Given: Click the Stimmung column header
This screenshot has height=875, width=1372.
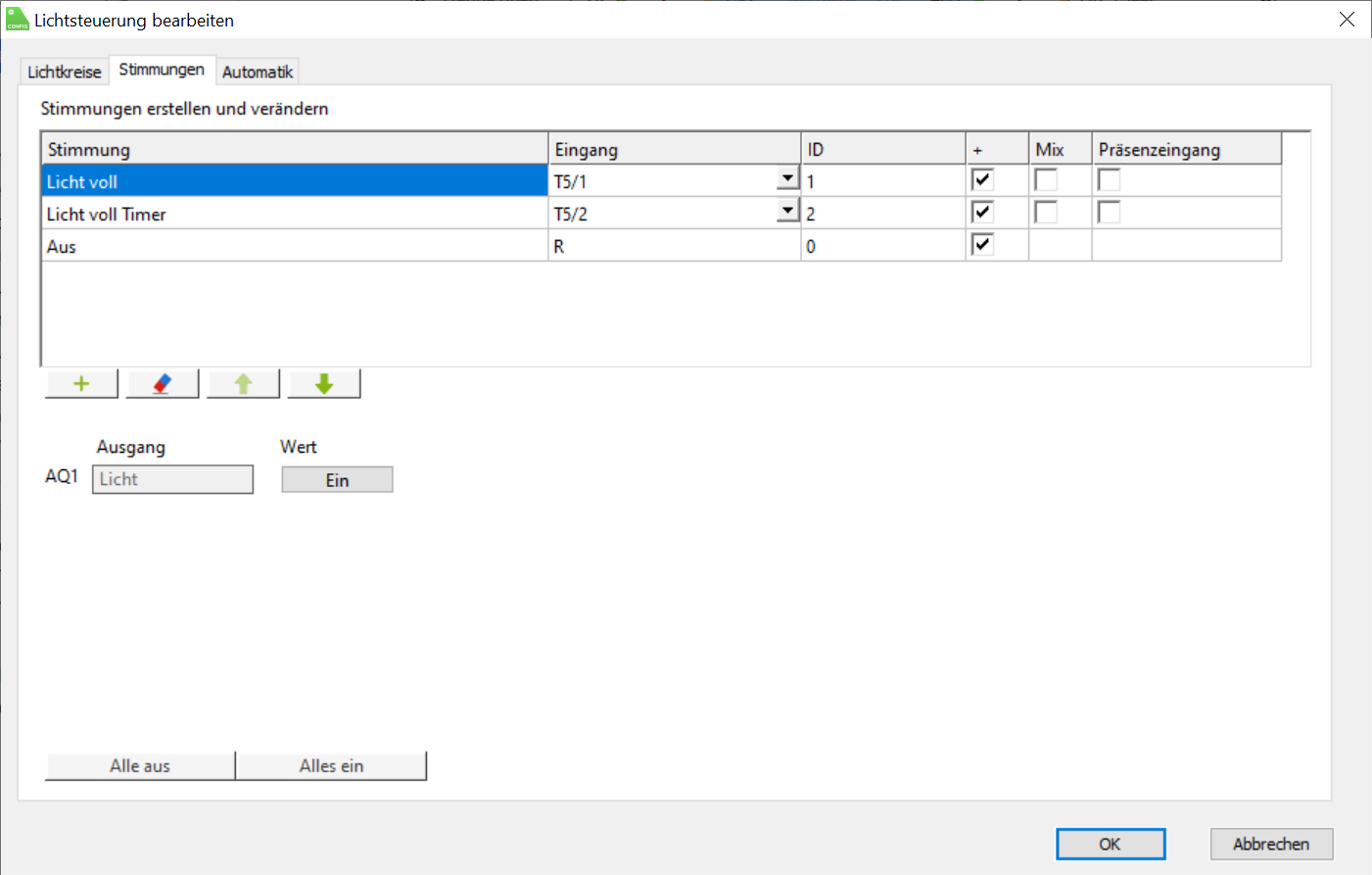Looking at the screenshot, I should pos(295,149).
